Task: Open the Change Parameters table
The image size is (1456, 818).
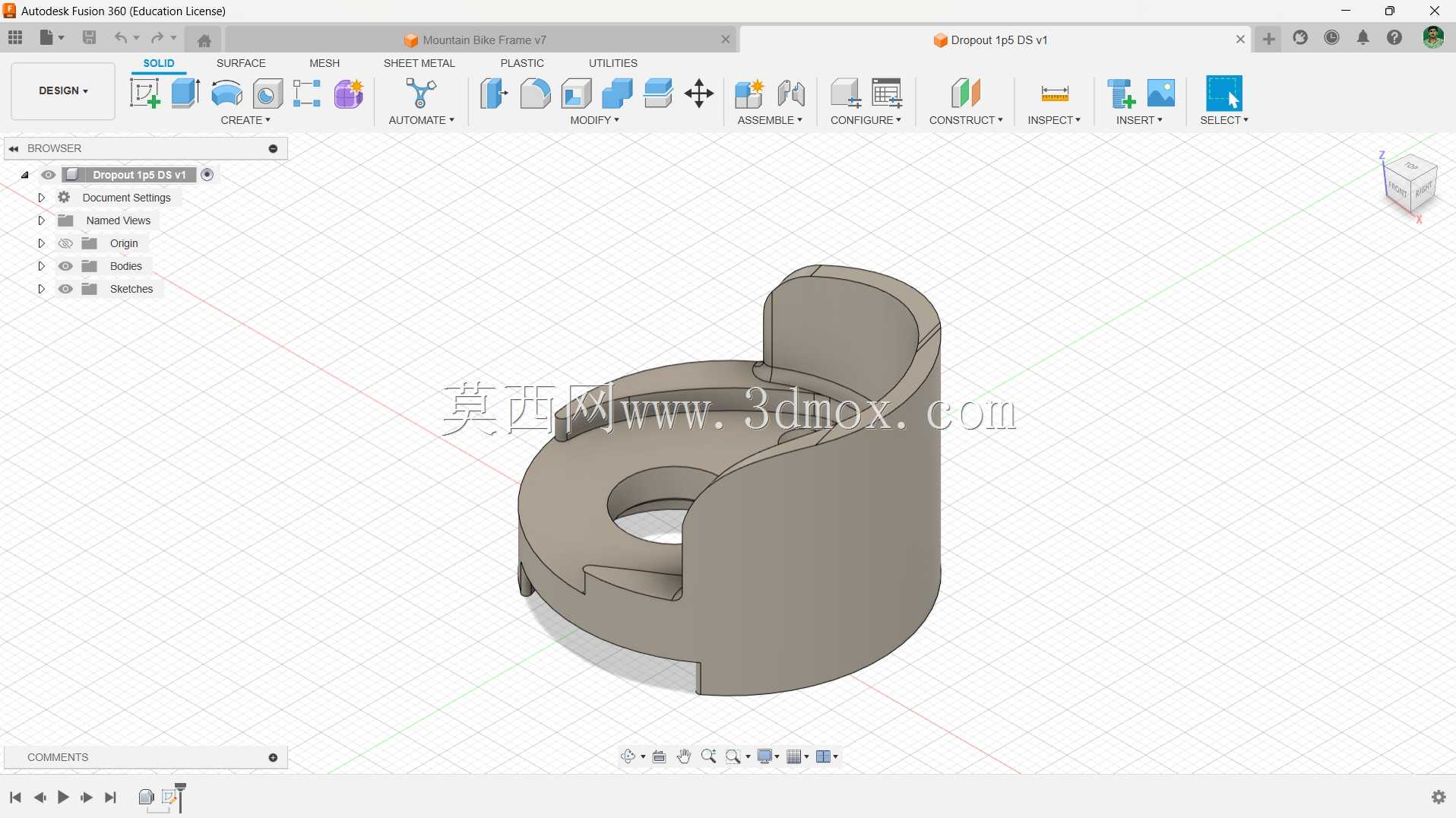Action: [887, 94]
